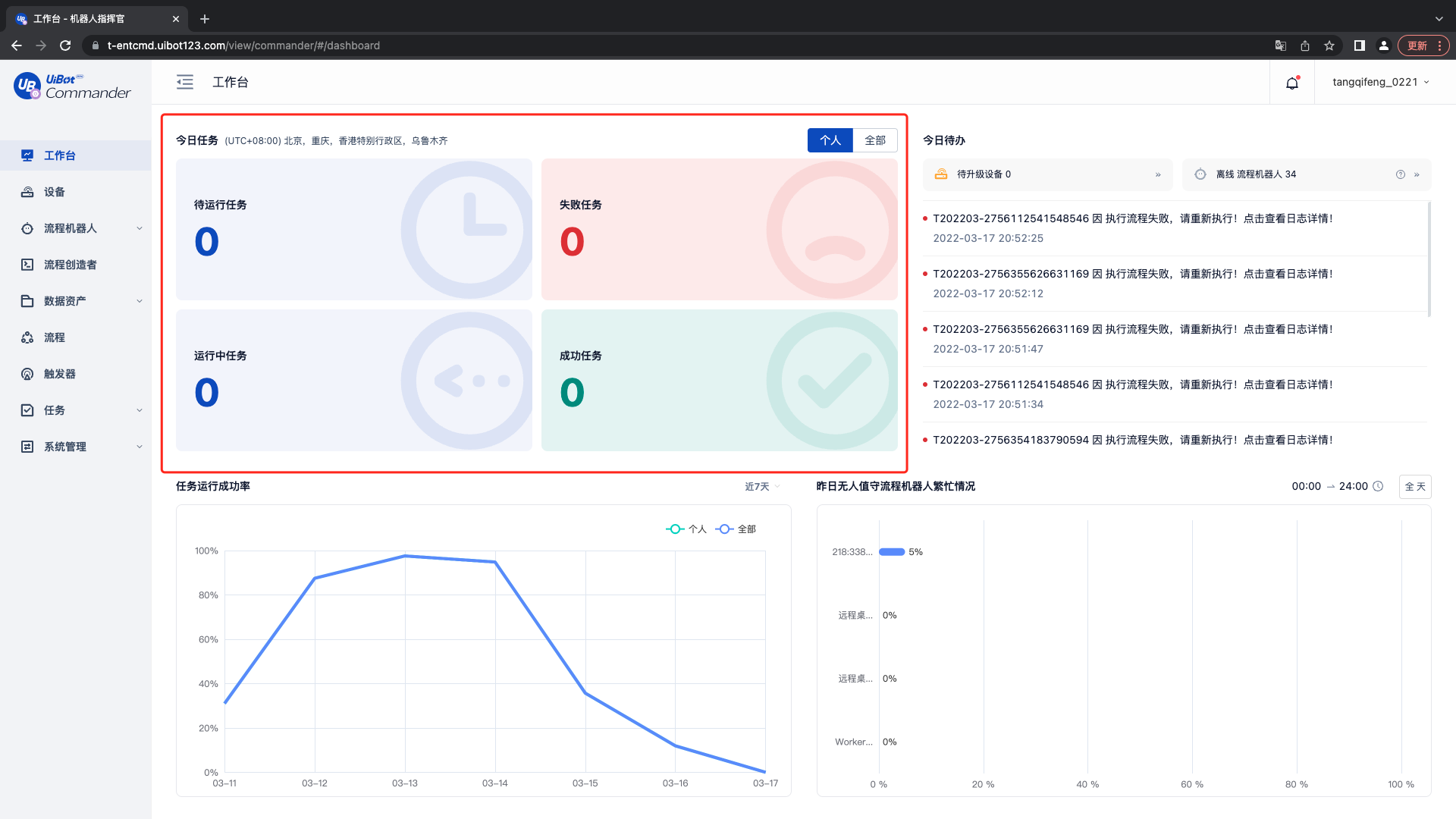Bookmark this page with star icon

1329,45
